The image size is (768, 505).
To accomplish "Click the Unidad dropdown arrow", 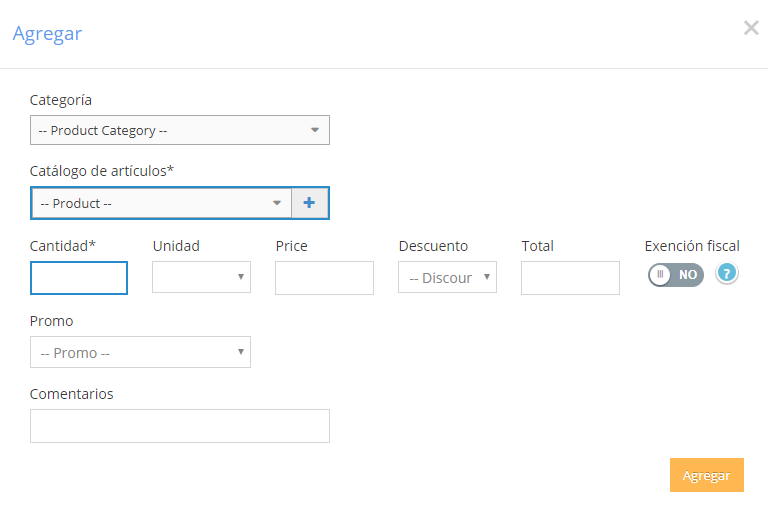I will [x=240, y=277].
